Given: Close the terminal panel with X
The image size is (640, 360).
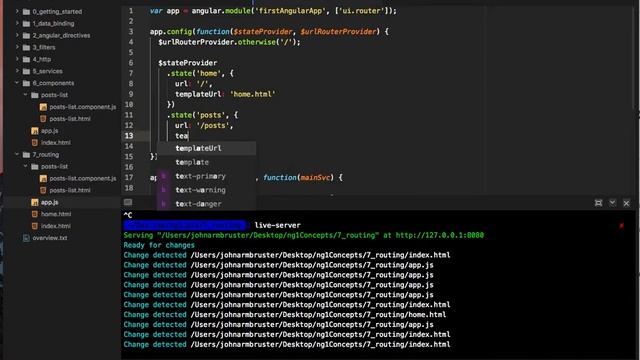Looking at the screenshot, I should pyautogui.click(x=627, y=203).
